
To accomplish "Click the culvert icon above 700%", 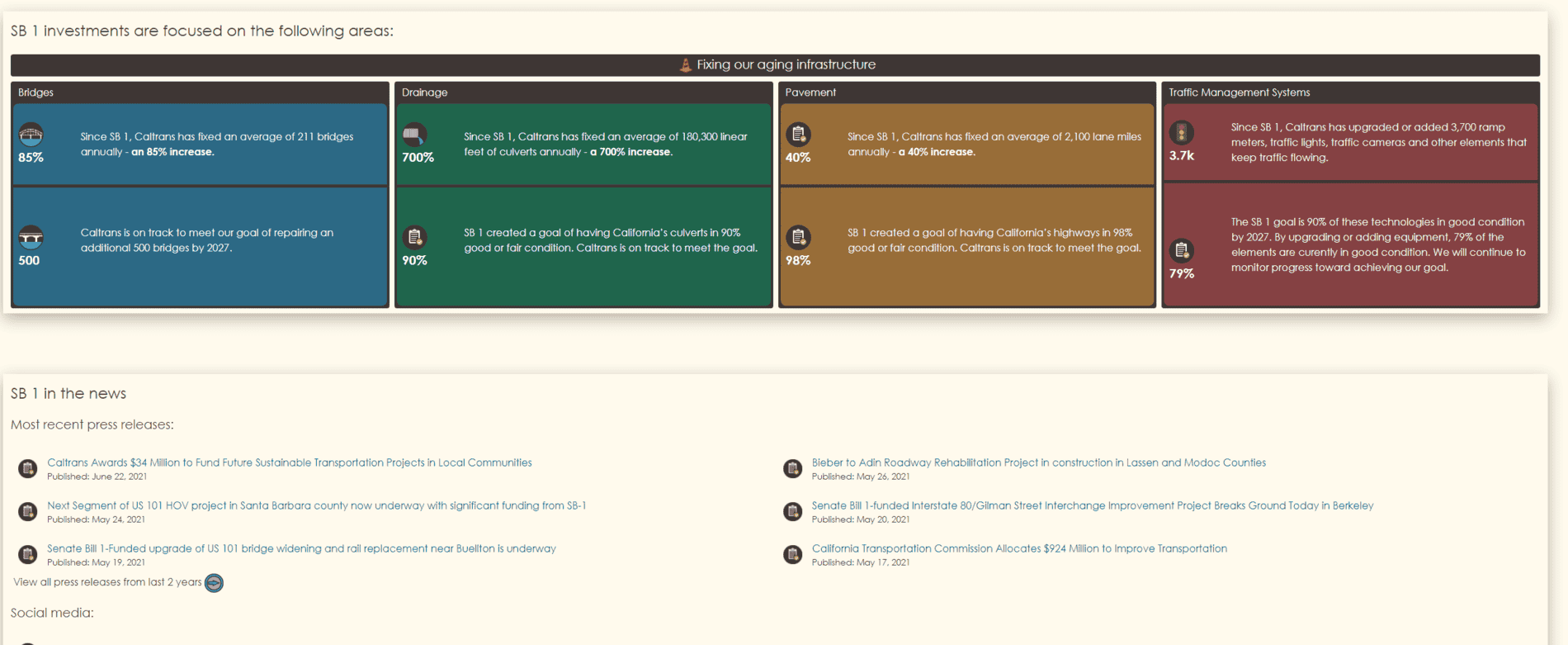I will [x=414, y=134].
